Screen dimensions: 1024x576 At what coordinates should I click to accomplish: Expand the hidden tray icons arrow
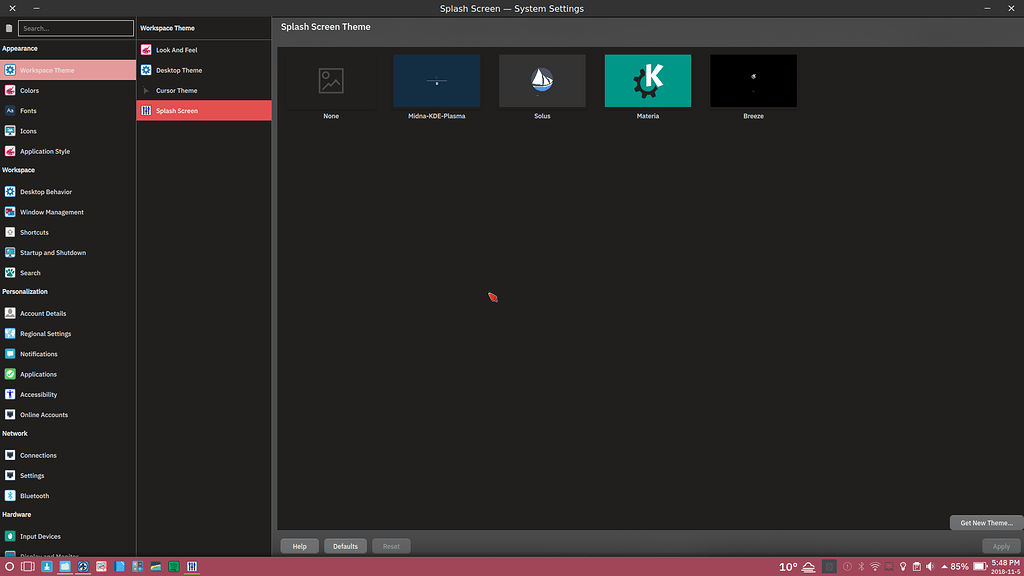(945, 566)
